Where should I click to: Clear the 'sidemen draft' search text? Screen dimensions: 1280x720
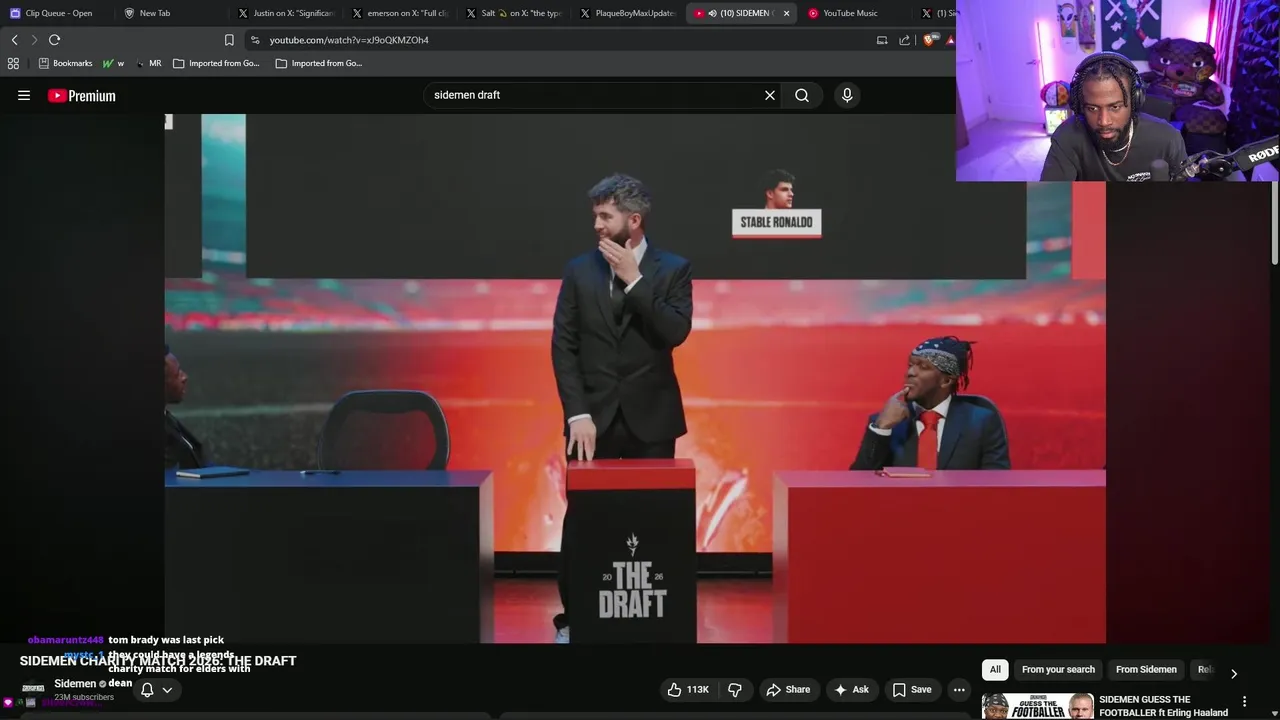(x=770, y=95)
